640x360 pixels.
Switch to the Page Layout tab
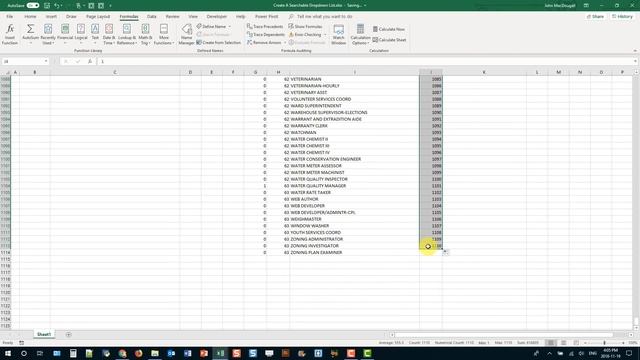(x=98, y=16)
